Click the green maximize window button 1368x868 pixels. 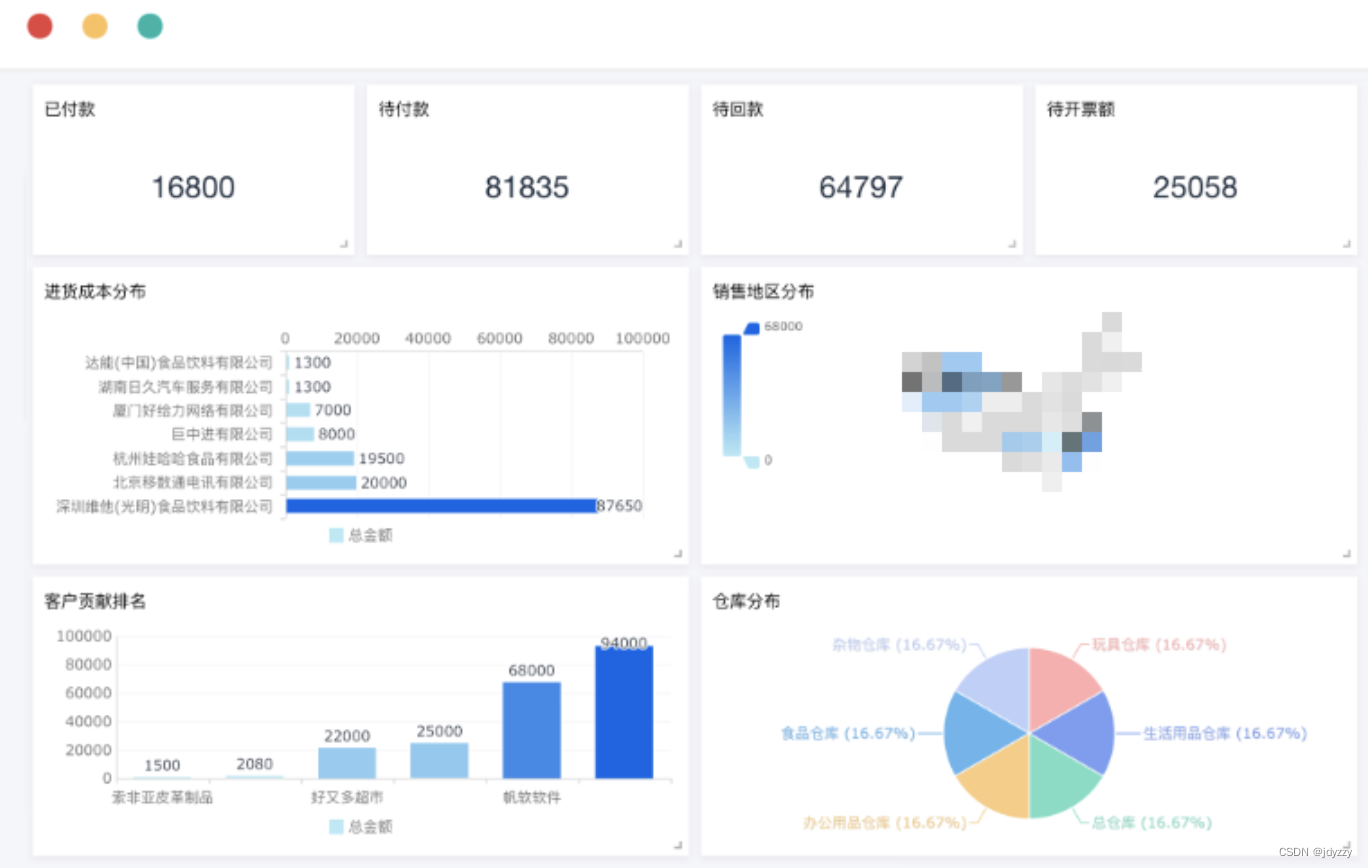pos(150,26)
